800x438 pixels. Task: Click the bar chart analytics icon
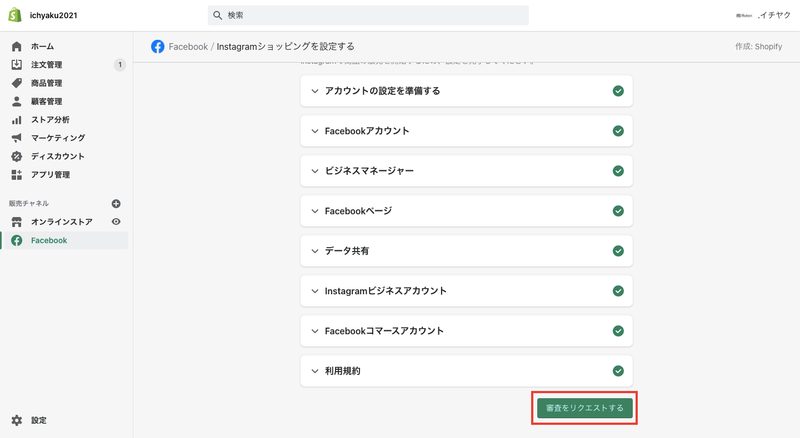[x=16, y=120]
